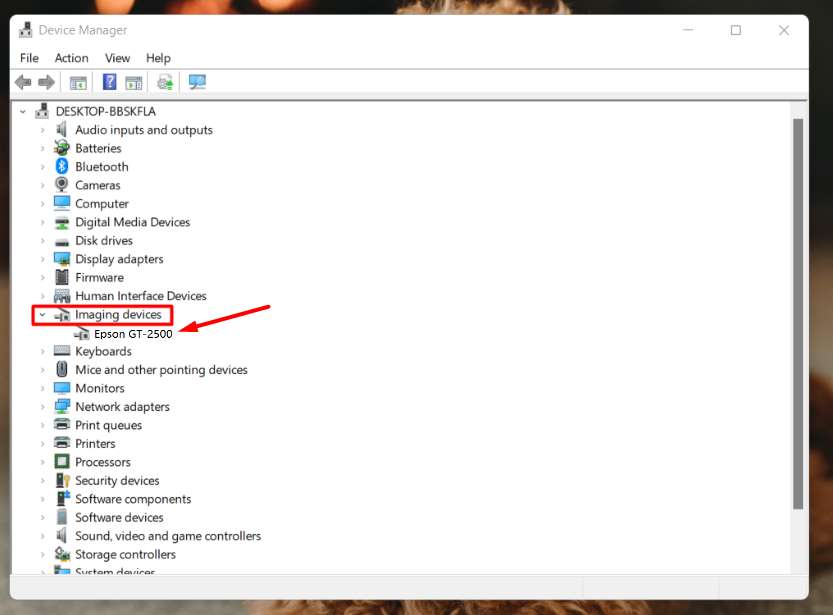Click Show/Hide Console Tree toolbar icon
Image resolution: width=833 pixels, height=615 pixels.
pos(78,83)
